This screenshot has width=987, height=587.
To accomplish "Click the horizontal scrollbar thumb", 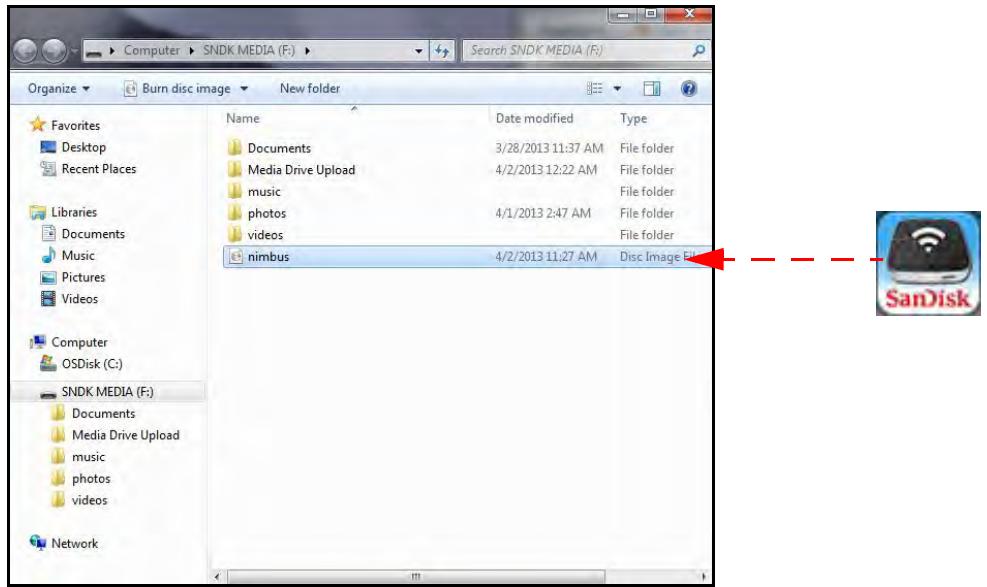I will click(x=415, y=576).
